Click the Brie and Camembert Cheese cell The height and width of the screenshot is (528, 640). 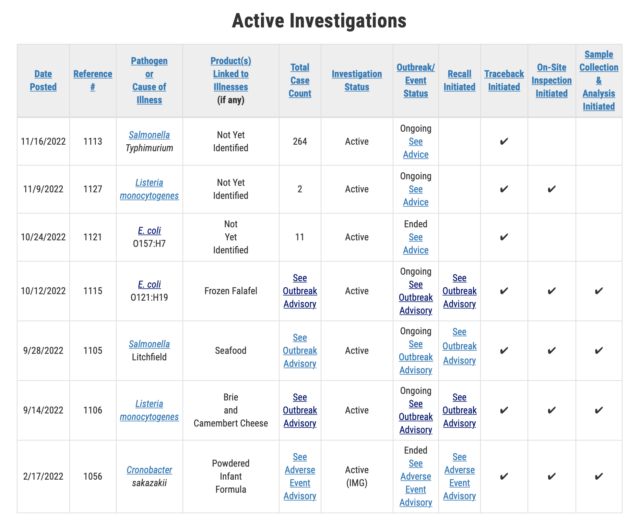coord(231,410)
